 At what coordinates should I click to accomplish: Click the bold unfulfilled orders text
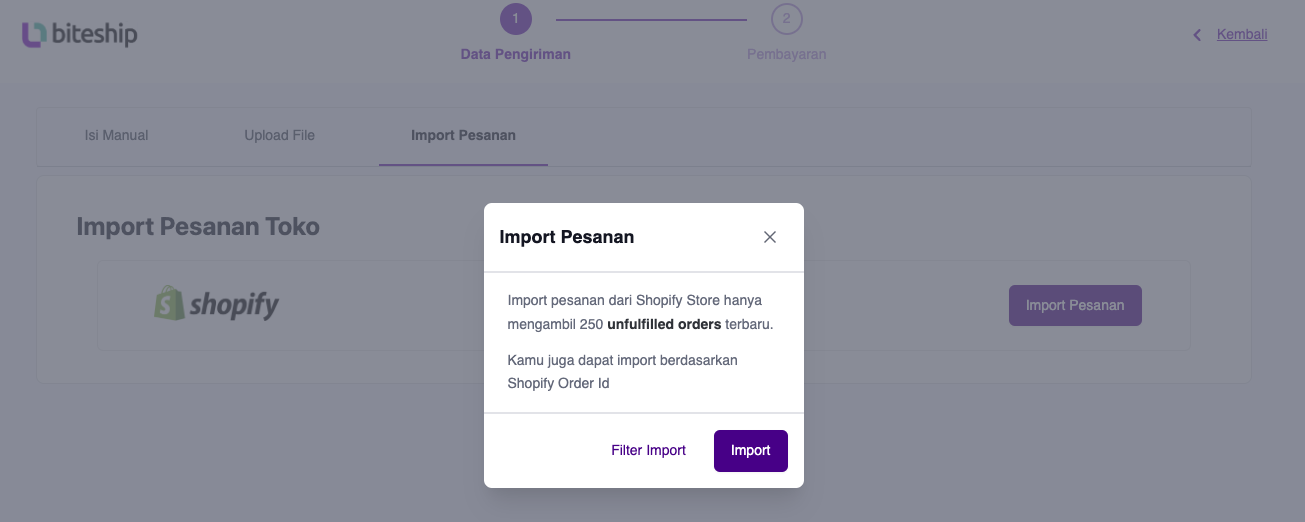coord(664,325)
